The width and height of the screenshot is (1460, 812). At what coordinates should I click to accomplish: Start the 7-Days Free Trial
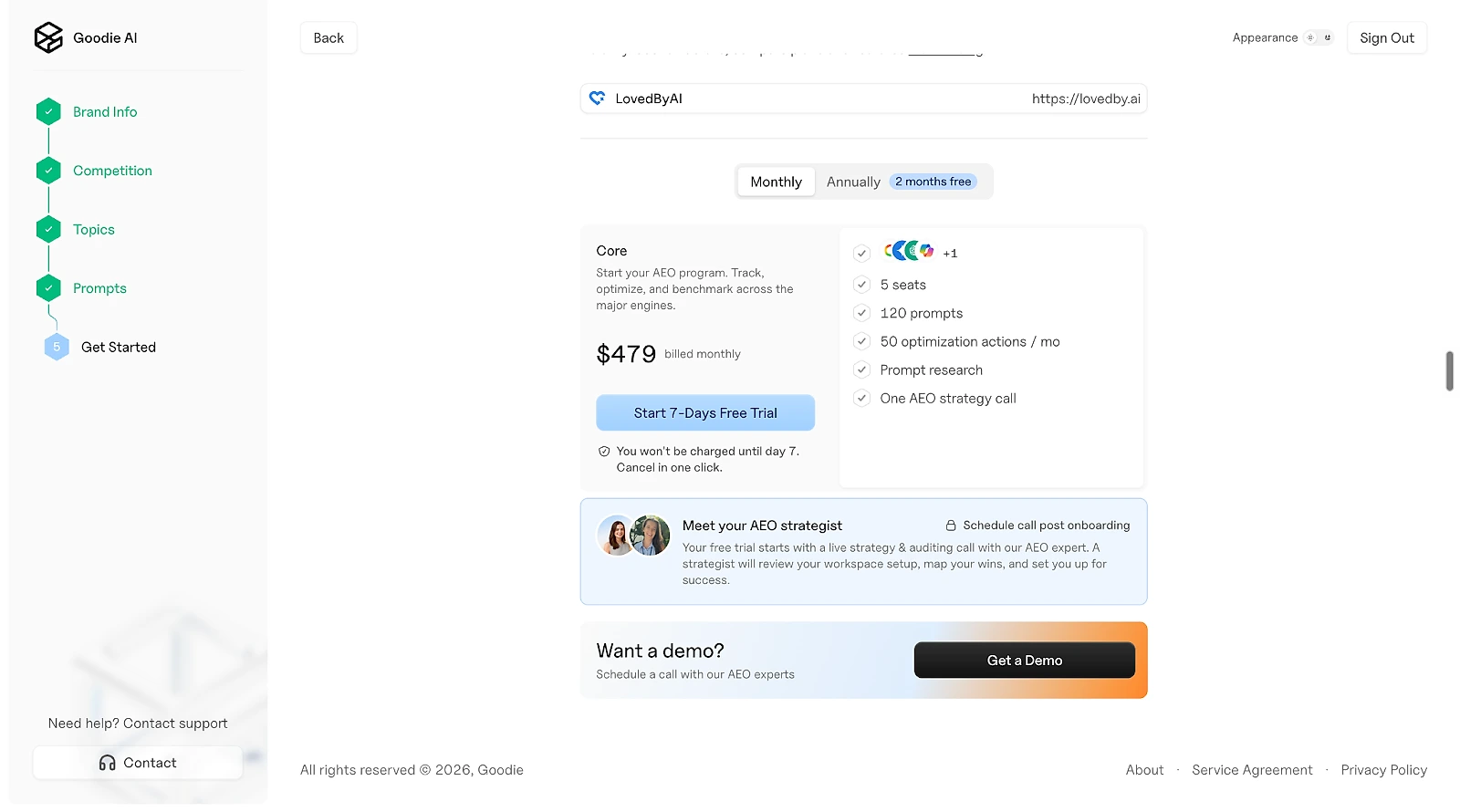pyautogui.click(x=705, y=412)
